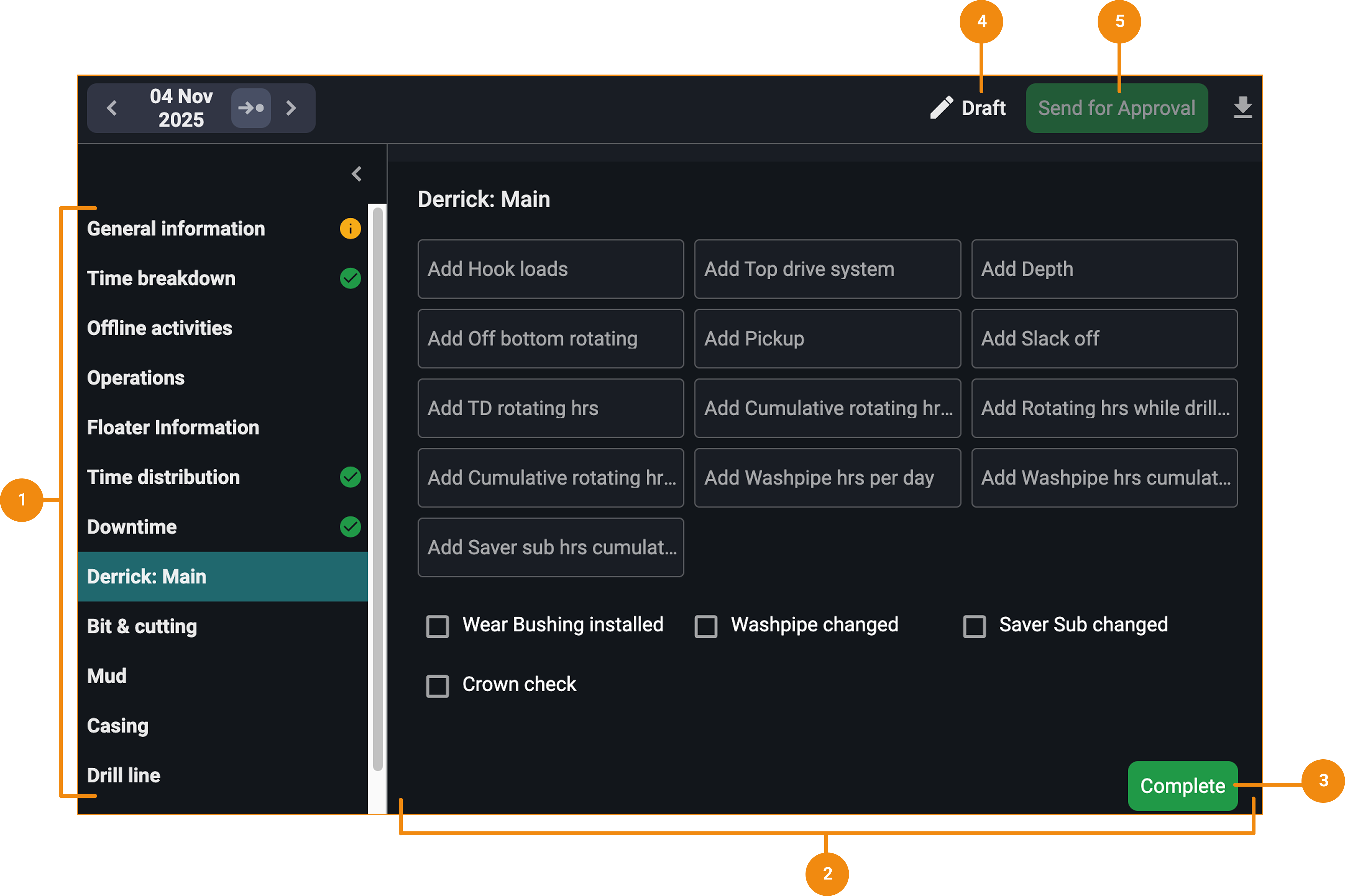This screenshot has height=896, width=1345.
Task: Select the Mud section
Action: (107, 676)
